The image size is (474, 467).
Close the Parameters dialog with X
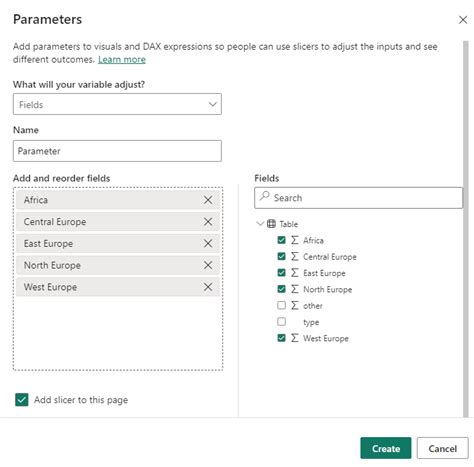click(463, 20)
